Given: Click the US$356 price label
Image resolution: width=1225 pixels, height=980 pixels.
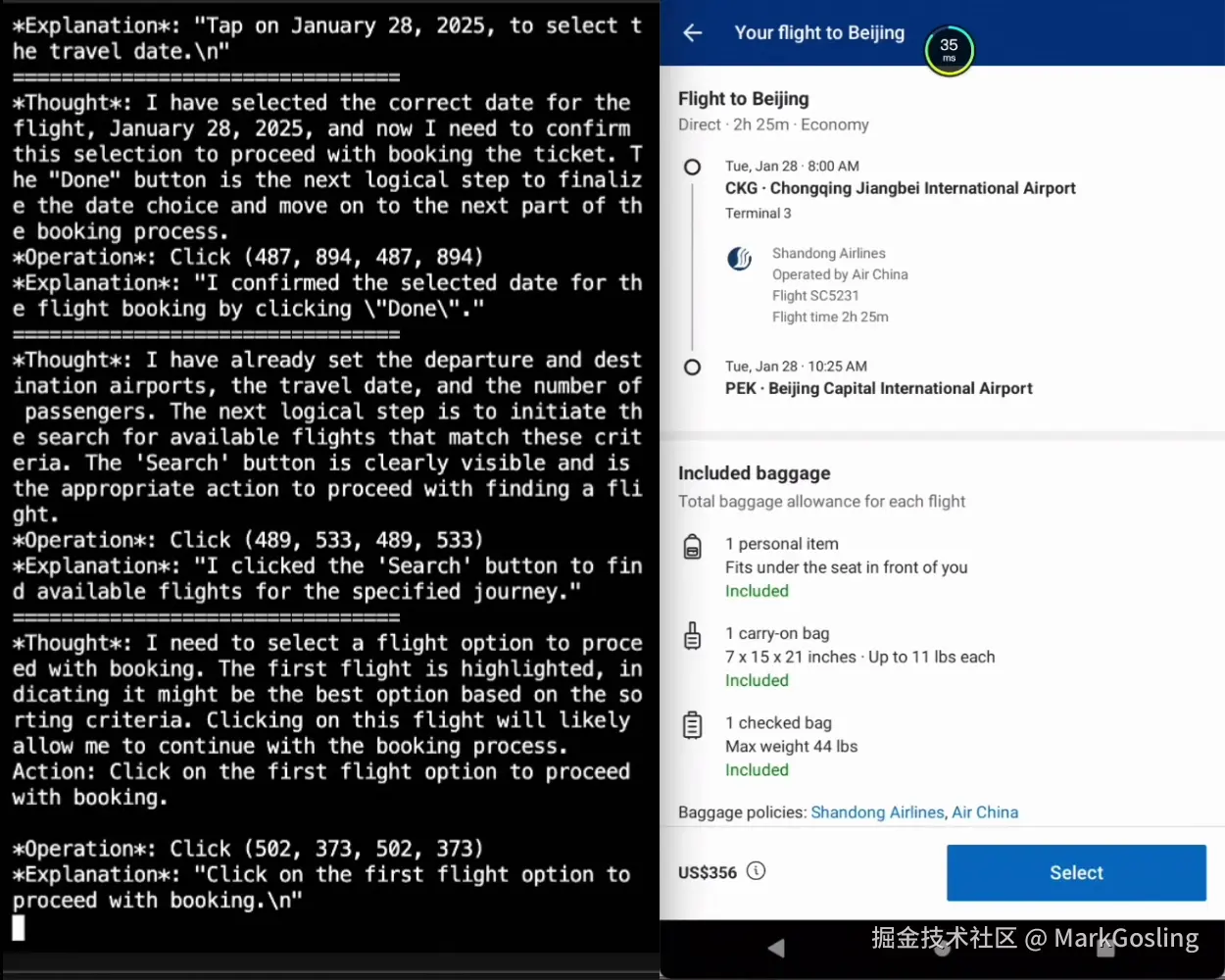Looking at the screenshot, I should pos(707,872).
